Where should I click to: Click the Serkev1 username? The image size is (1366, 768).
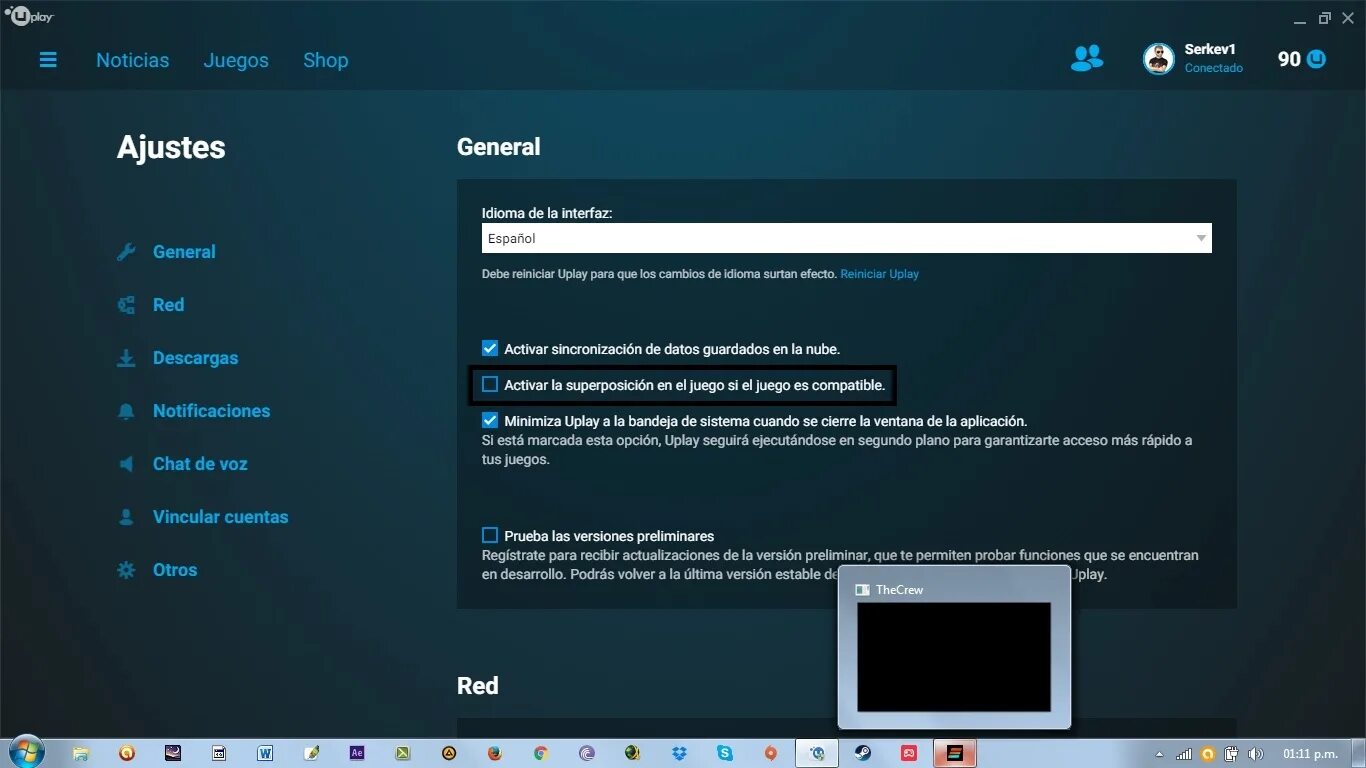tap(1210, 49)
